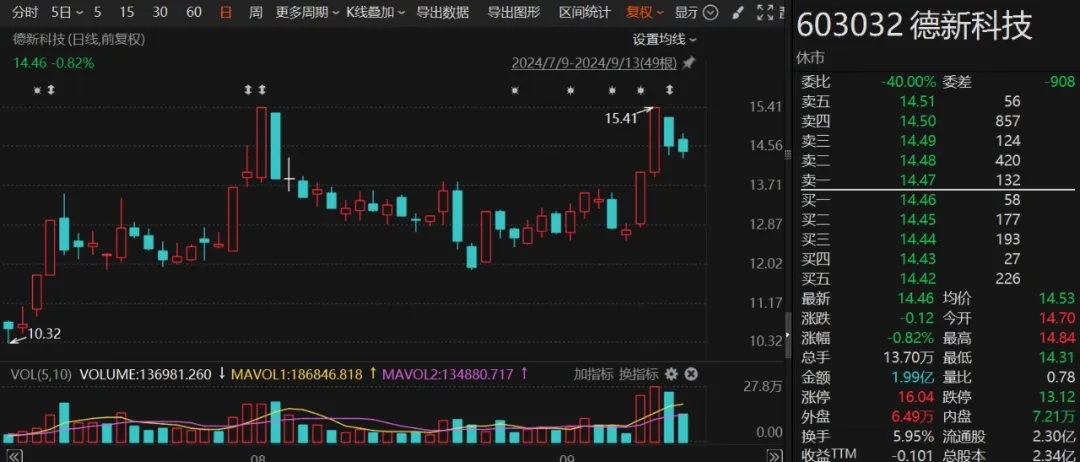Click the 603032 德新科技 stock title
This screenshot has width=1080, height=462.
point(915,27)
